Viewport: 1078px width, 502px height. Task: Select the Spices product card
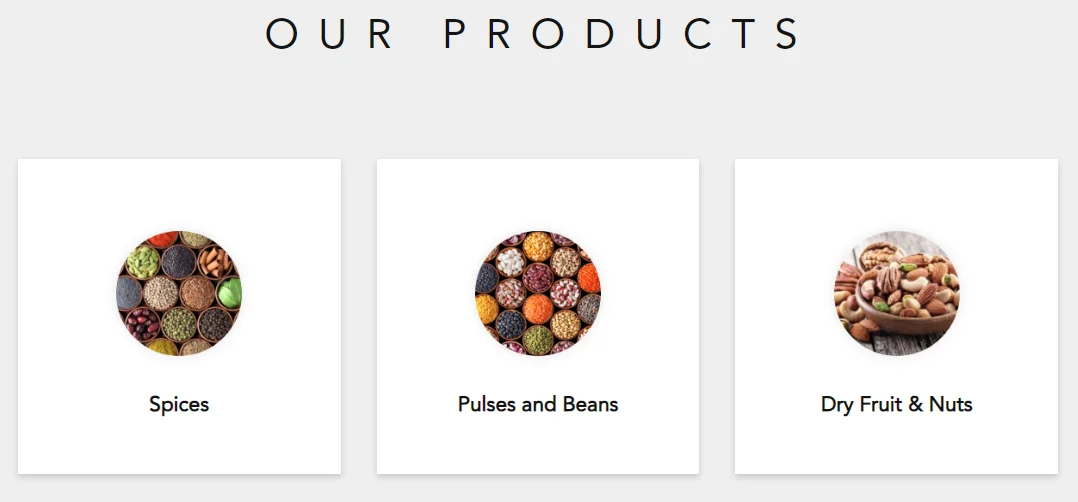pos(179,440)
